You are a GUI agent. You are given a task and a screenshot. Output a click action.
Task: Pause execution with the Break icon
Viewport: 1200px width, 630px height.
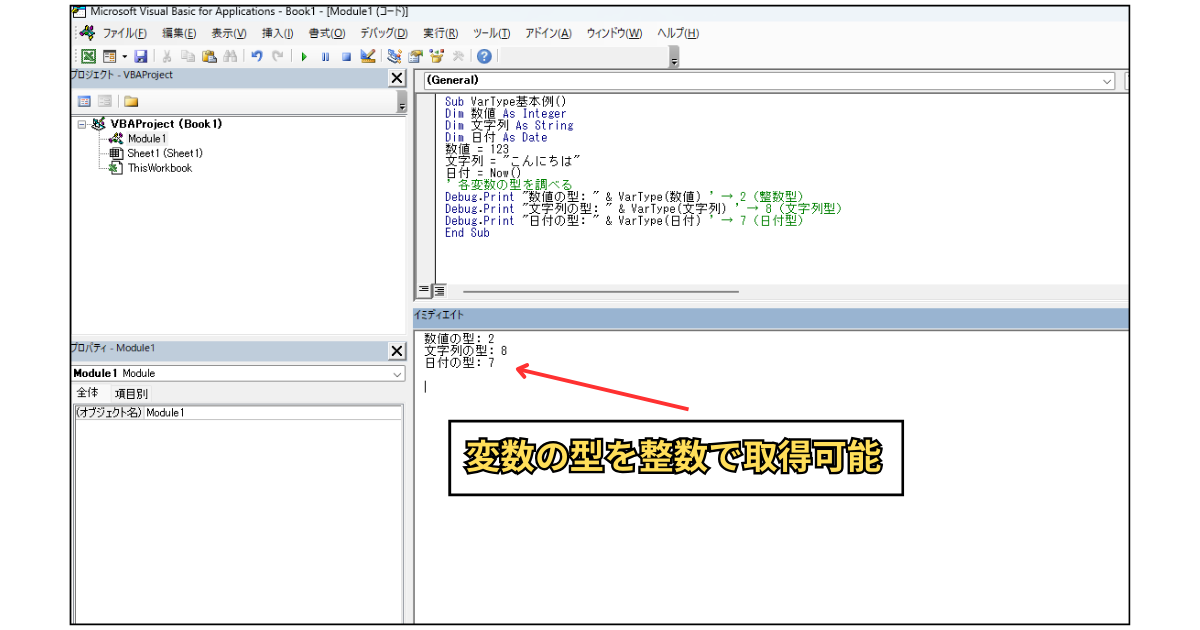325,57
